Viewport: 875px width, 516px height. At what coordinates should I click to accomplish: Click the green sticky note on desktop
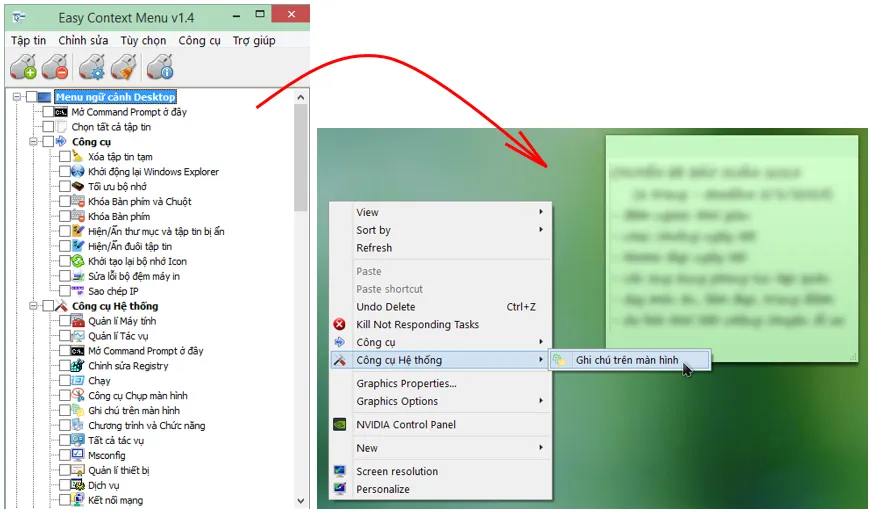tap(732, 248)
